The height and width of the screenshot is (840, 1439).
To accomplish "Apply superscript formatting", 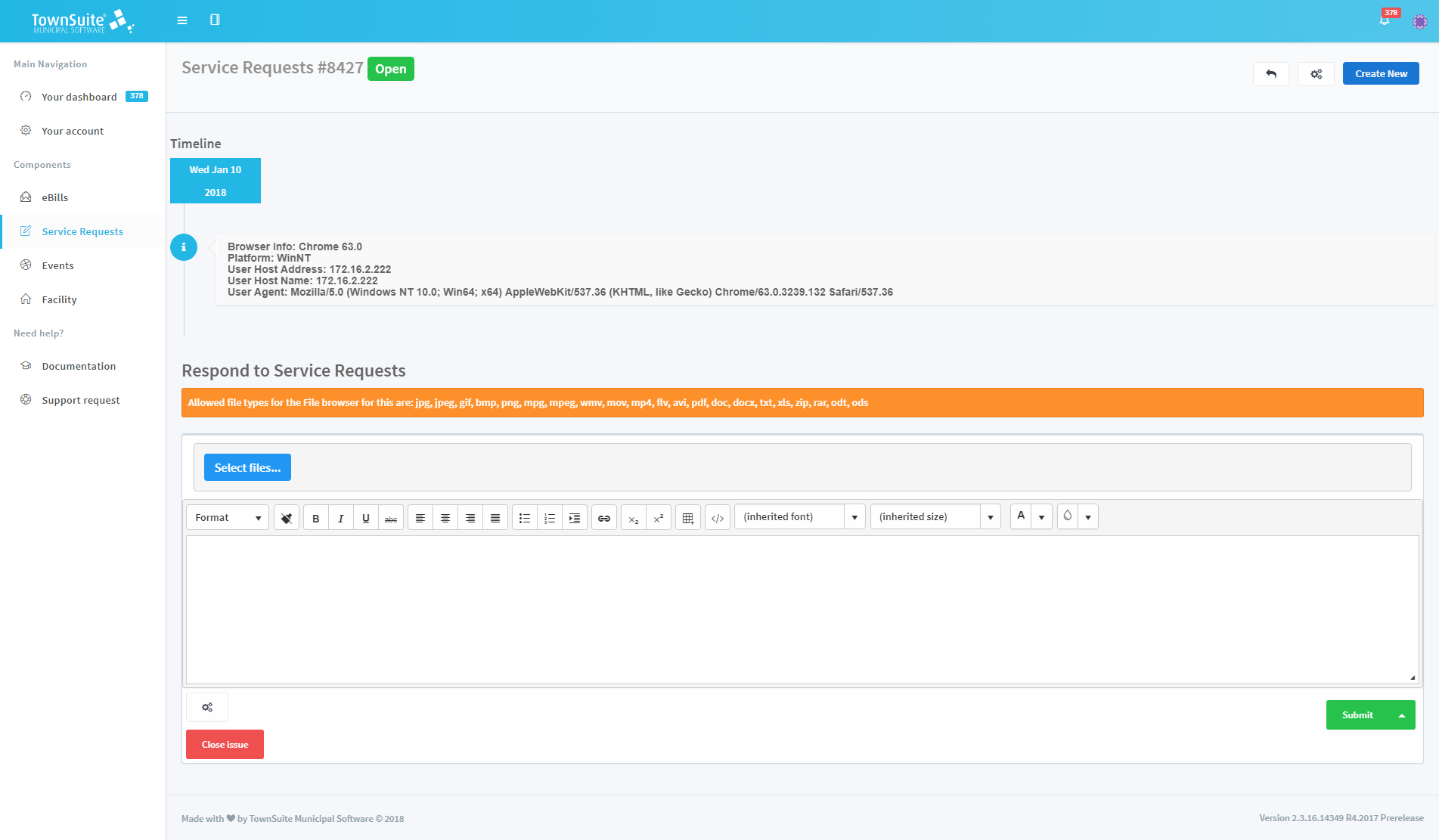I will pyautogui.click(x=659, y=517).
